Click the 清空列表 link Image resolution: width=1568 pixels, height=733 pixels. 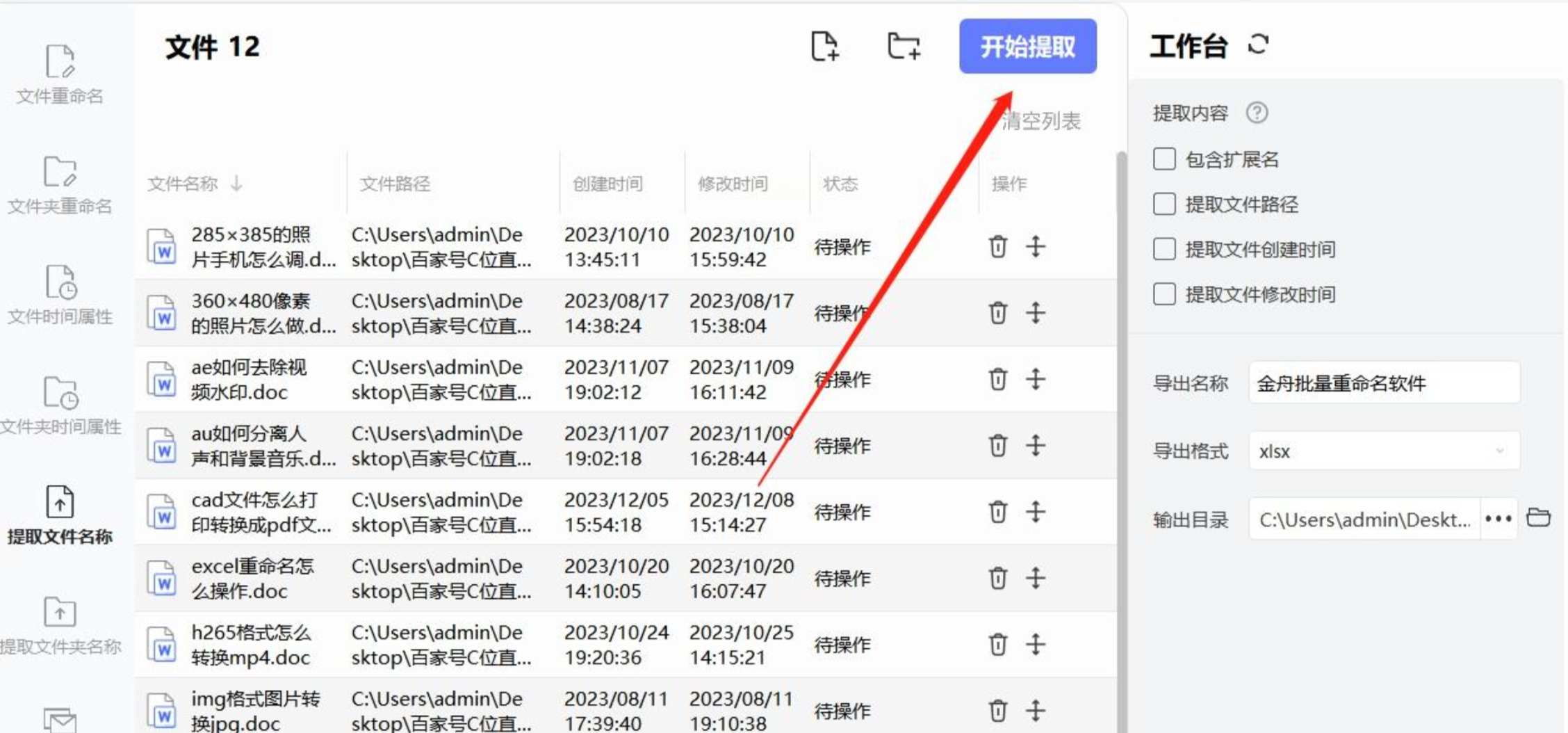(1040, 121)
